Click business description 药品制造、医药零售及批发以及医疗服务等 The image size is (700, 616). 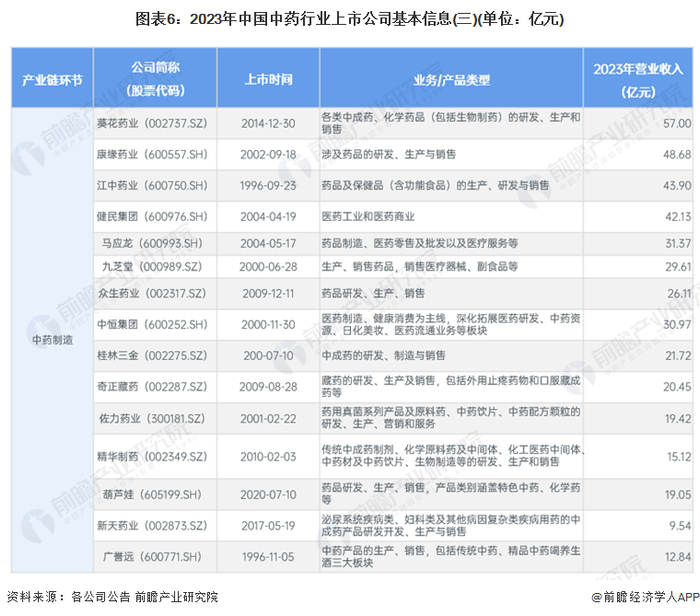pyautogui.click(x=420, y=243)
